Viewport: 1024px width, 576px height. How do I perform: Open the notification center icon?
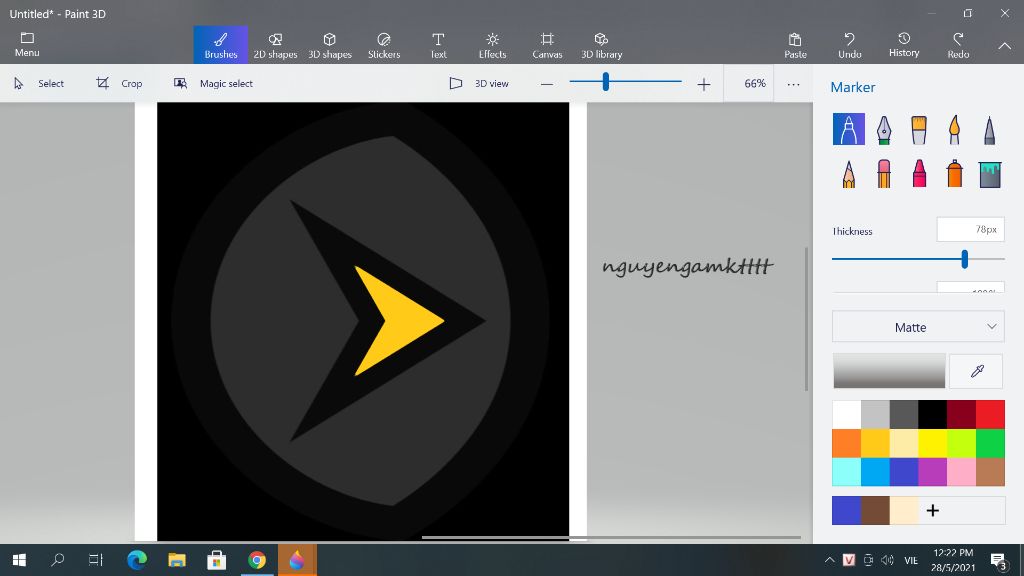(999, 560)
